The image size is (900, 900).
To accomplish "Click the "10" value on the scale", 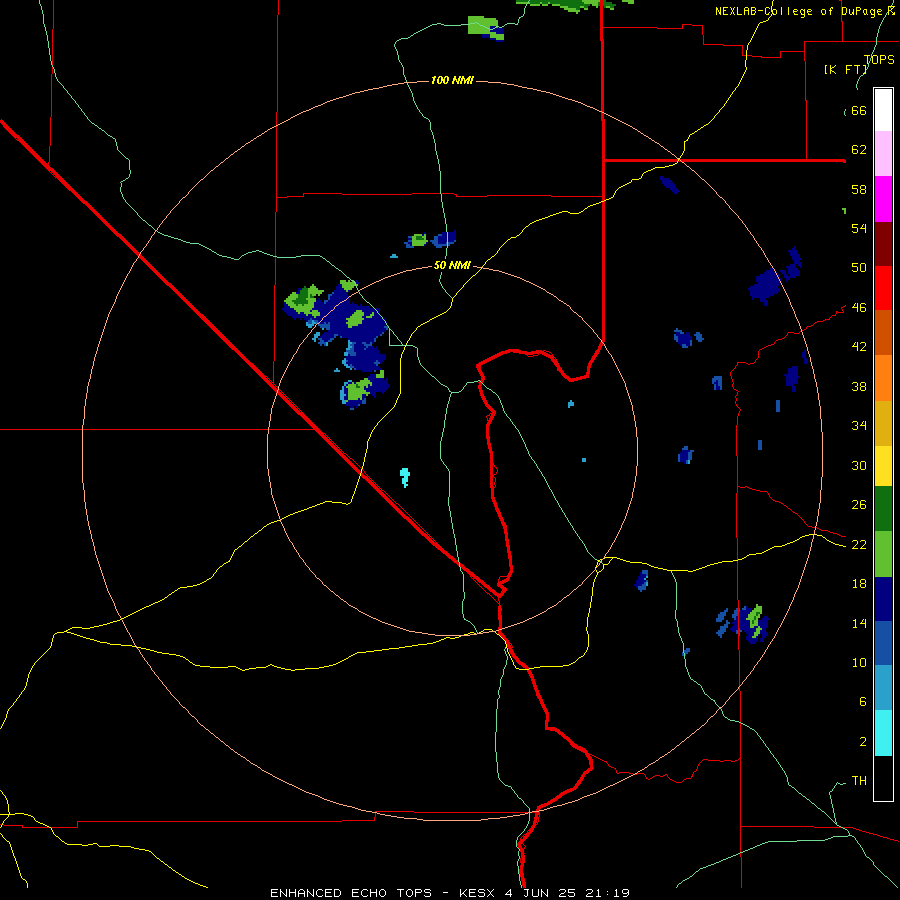I will (x=859, y=663).
